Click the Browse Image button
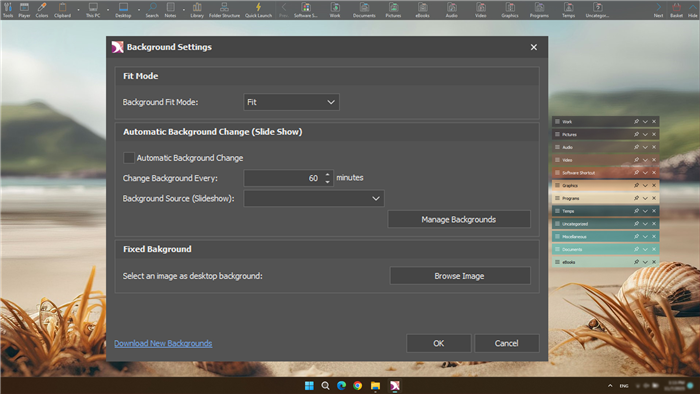Image resolution: width=700 pixels, height=394 pixels. (x=460, y=276)
